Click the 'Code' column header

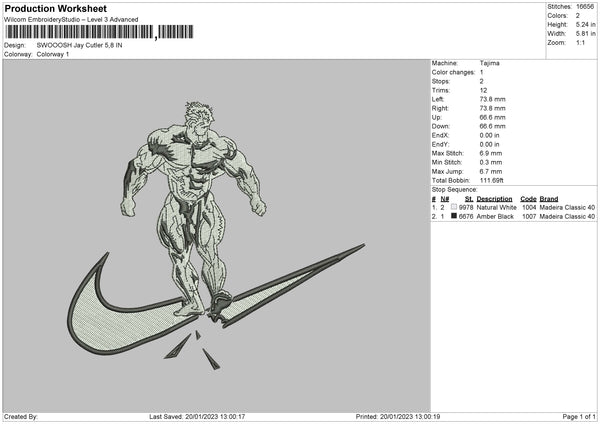click(x=528, y=199)
